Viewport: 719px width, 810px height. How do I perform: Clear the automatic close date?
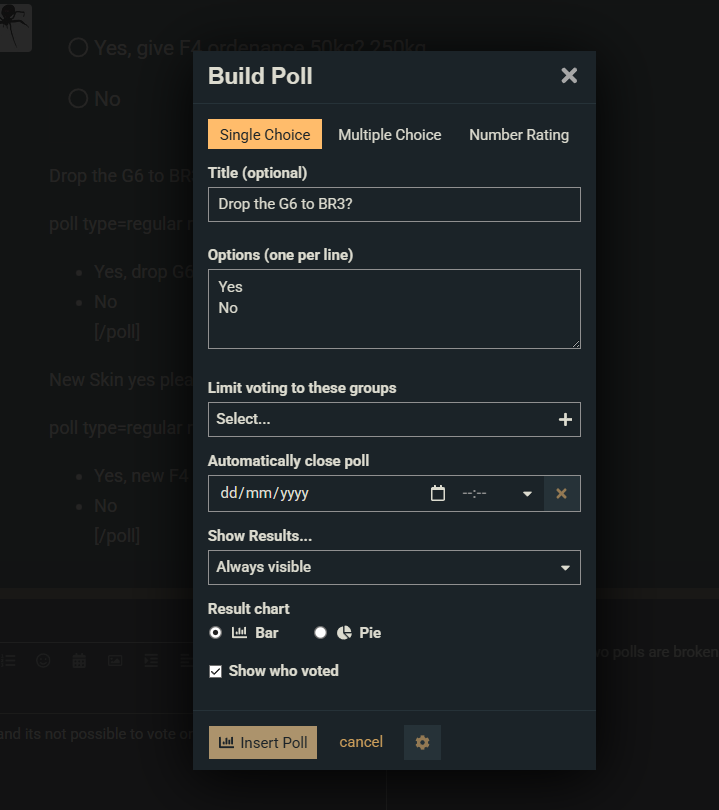point(561,493)
